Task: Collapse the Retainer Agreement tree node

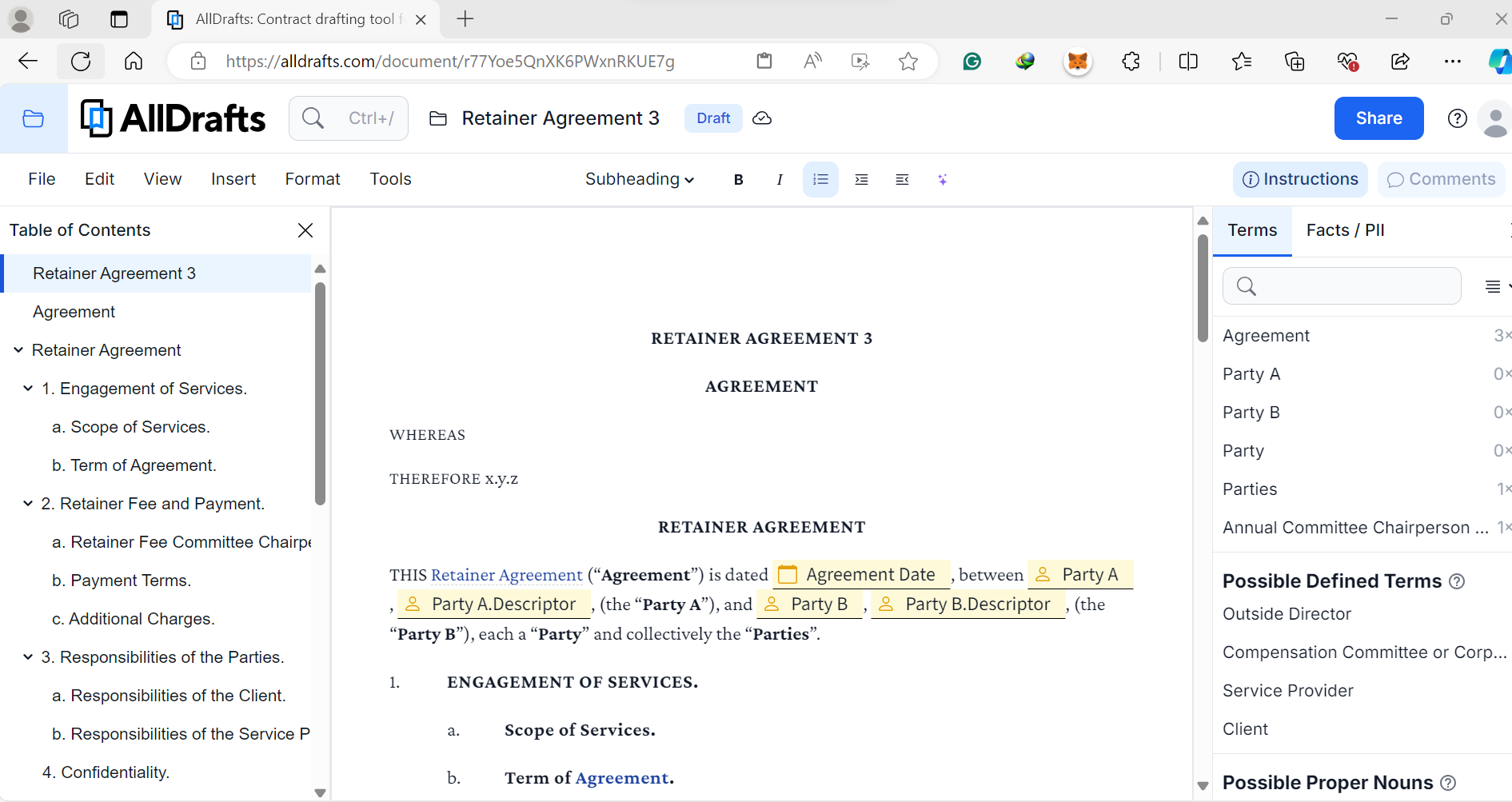Action: pos(18,350)
